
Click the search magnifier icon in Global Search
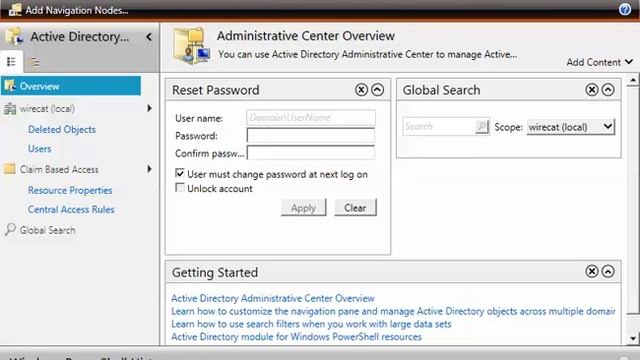pos(482,127)
